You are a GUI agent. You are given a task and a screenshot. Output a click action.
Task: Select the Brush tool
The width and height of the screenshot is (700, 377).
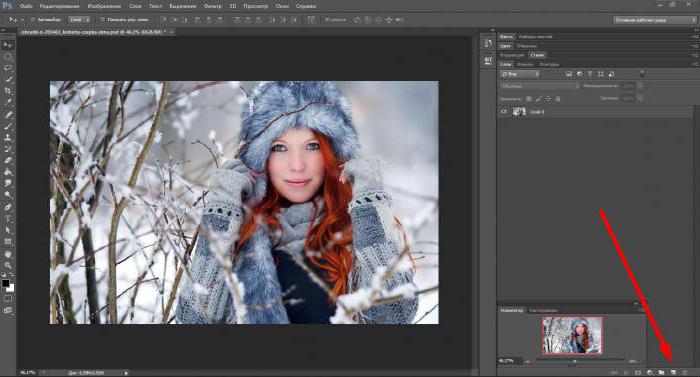tap(8, 126)
